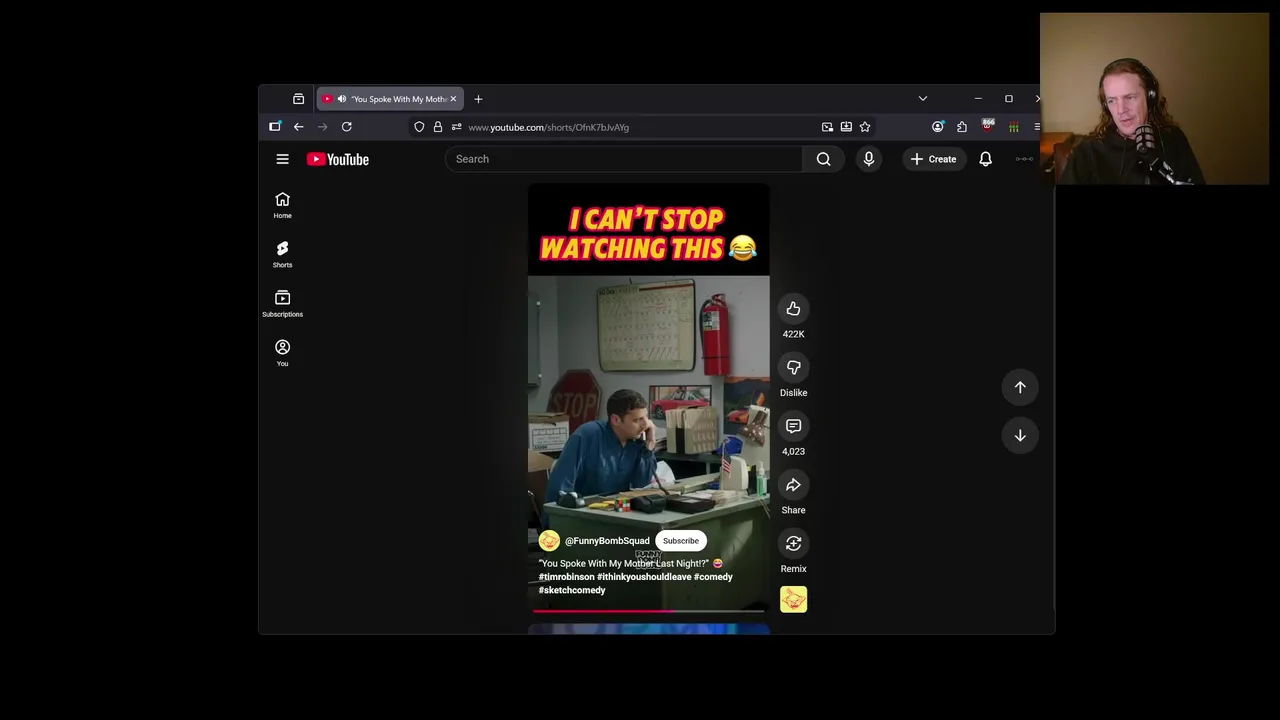Share this short
1280x720 pixels.
click(x=793, y=485)
